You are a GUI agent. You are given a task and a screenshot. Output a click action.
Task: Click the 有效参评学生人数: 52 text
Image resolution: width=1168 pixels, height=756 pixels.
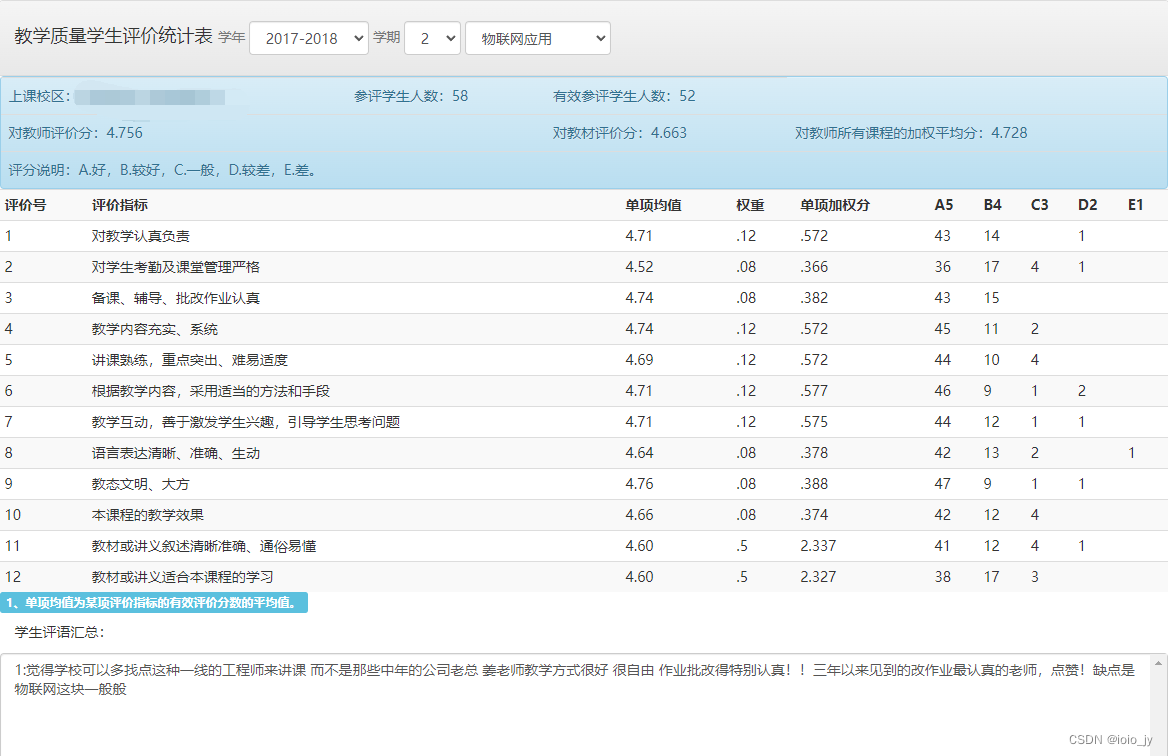tap(624, 96)
